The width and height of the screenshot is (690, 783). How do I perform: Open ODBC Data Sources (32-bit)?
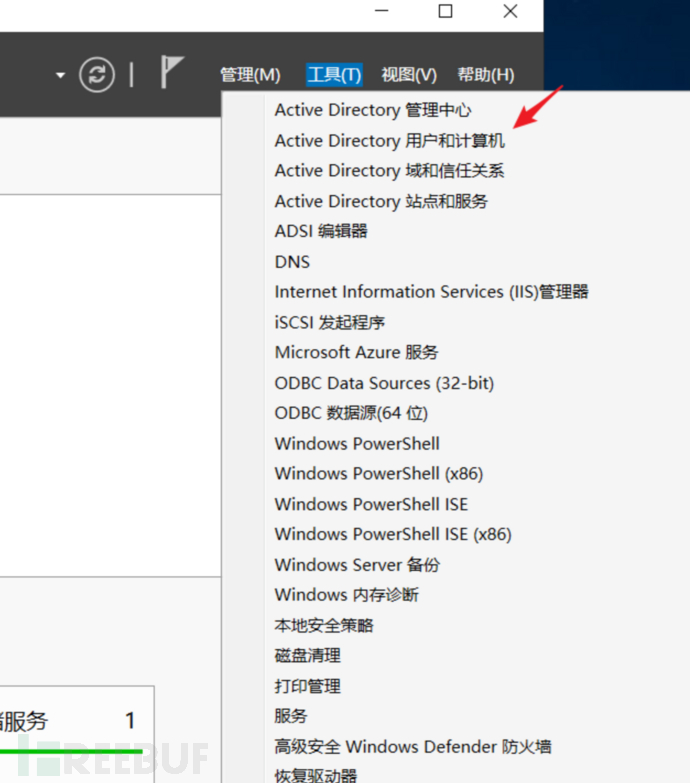384,383
